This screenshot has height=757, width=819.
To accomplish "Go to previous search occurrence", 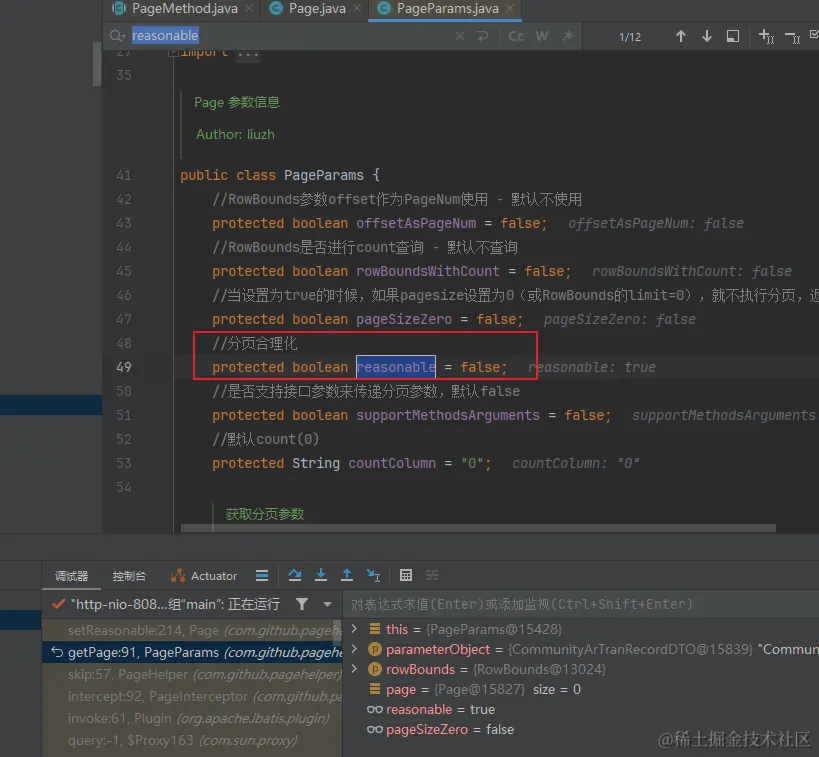I will tap(681, 36).
